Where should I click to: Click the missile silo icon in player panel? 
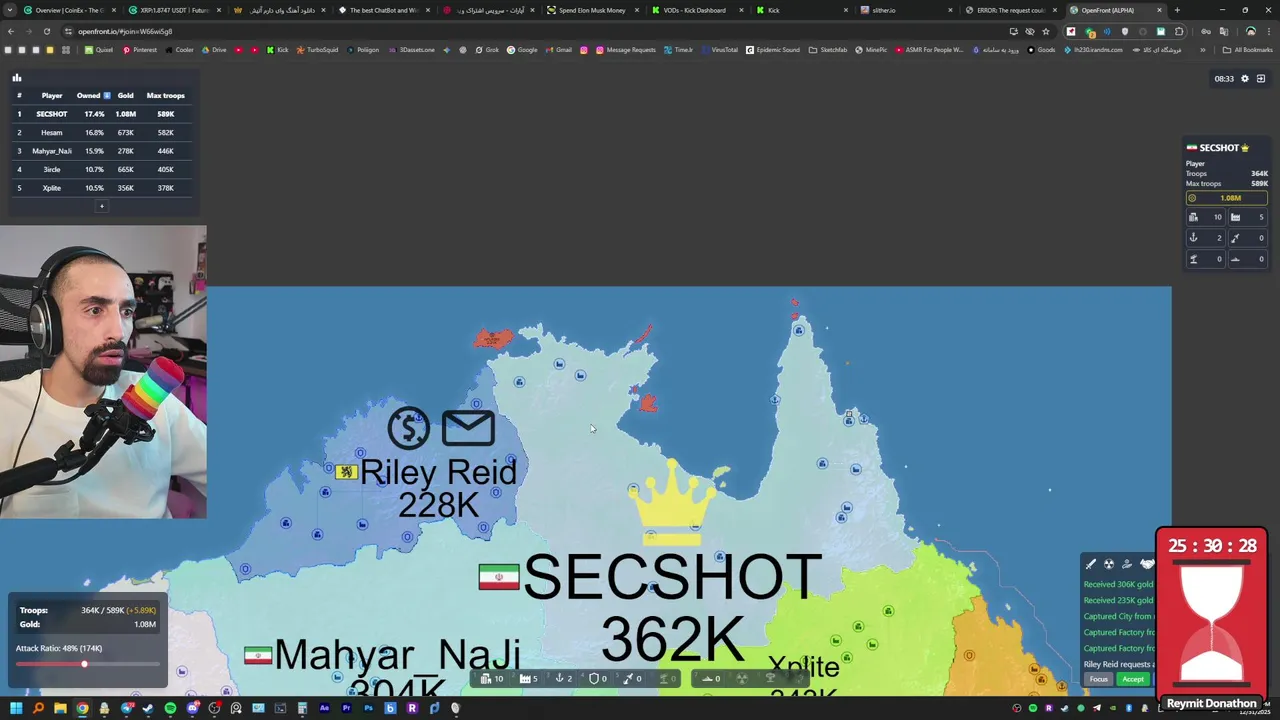click(1236, 238)
